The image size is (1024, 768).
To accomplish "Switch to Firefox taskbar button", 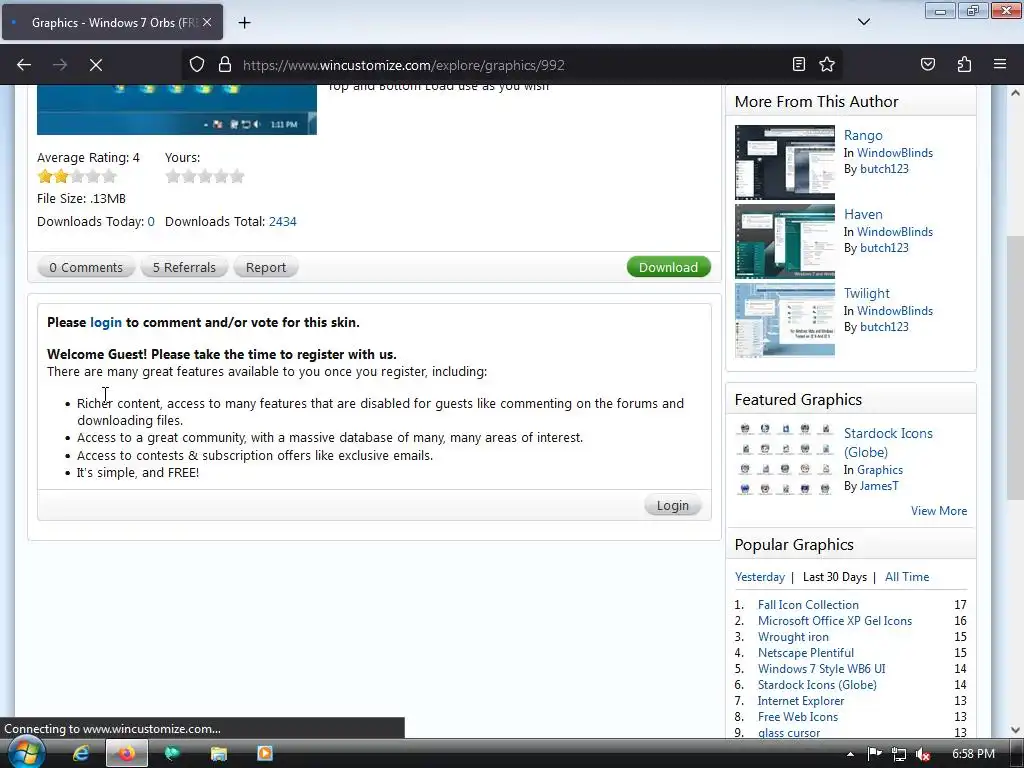I will (x=127, y=754).
